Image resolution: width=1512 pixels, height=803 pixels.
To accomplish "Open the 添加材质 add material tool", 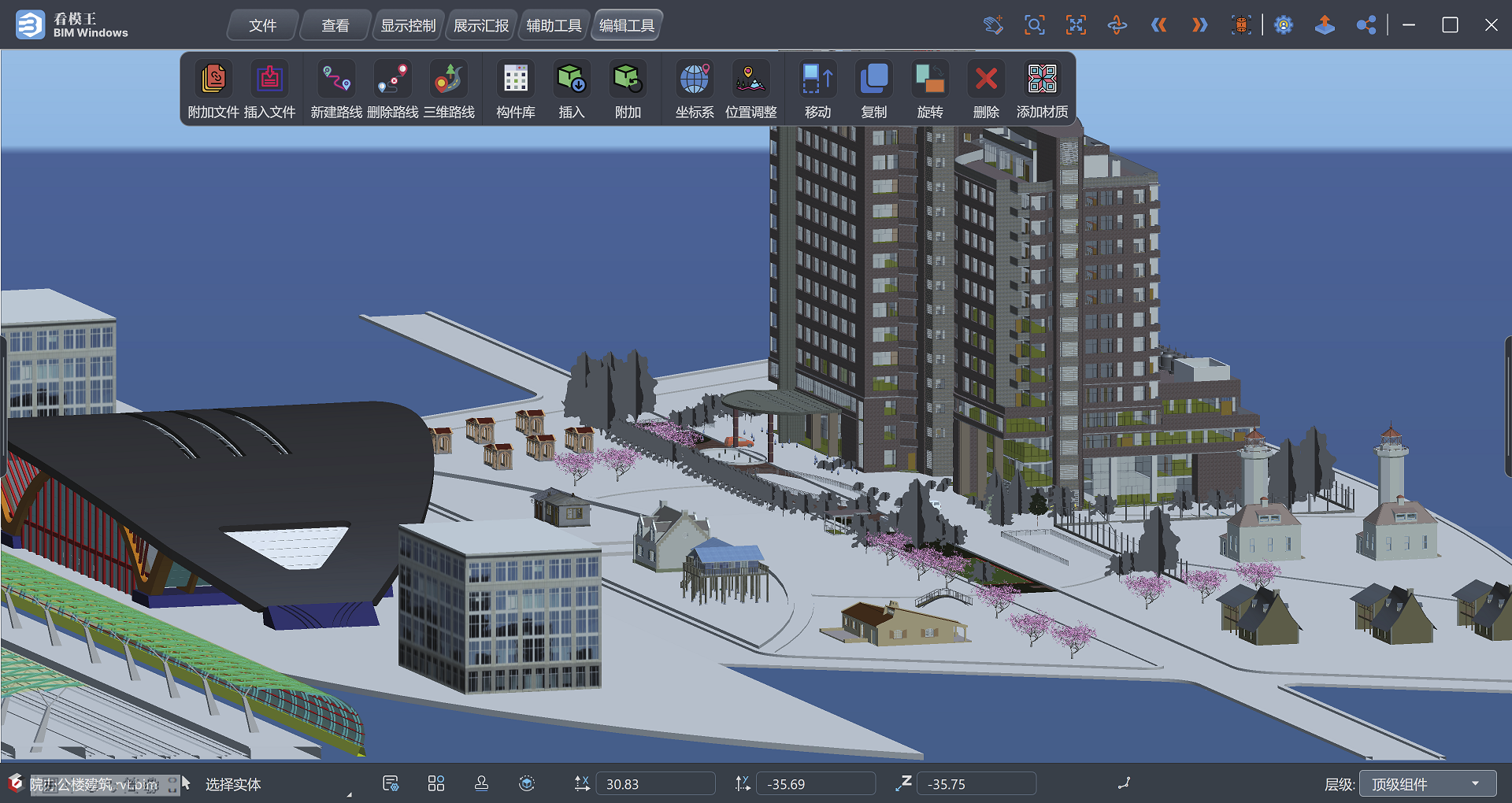I will pos(1042,80).
